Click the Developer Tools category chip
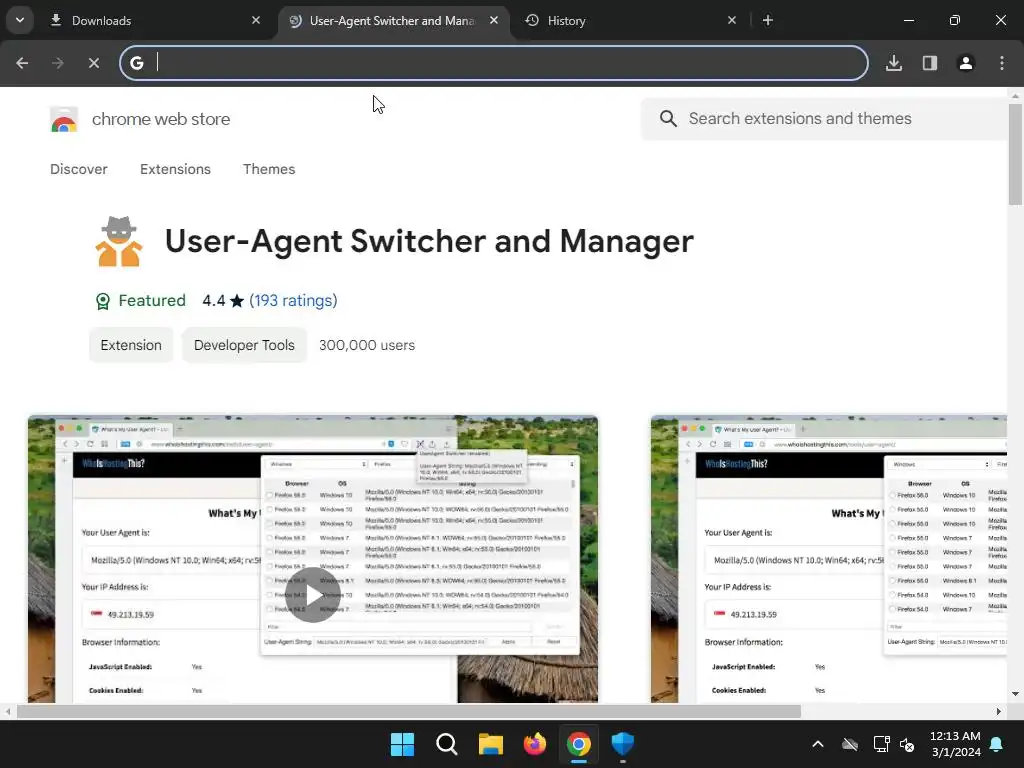Image resolution: width=1024 pixels, height=768 pixels. tap(244, 345)
